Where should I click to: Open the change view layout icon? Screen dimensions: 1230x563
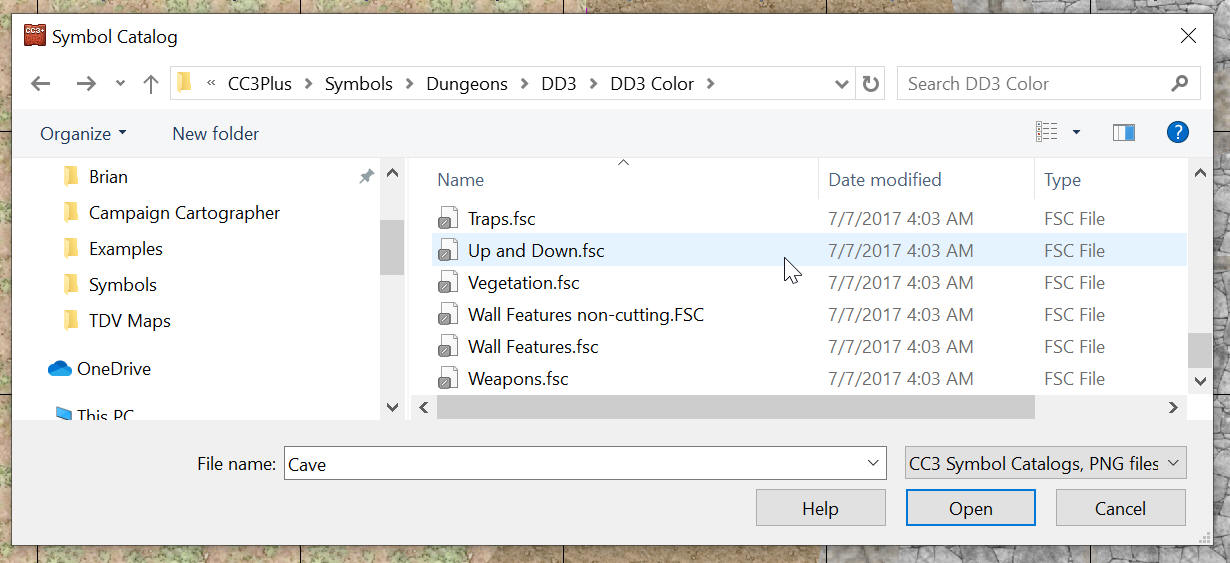click(1047, 132)
